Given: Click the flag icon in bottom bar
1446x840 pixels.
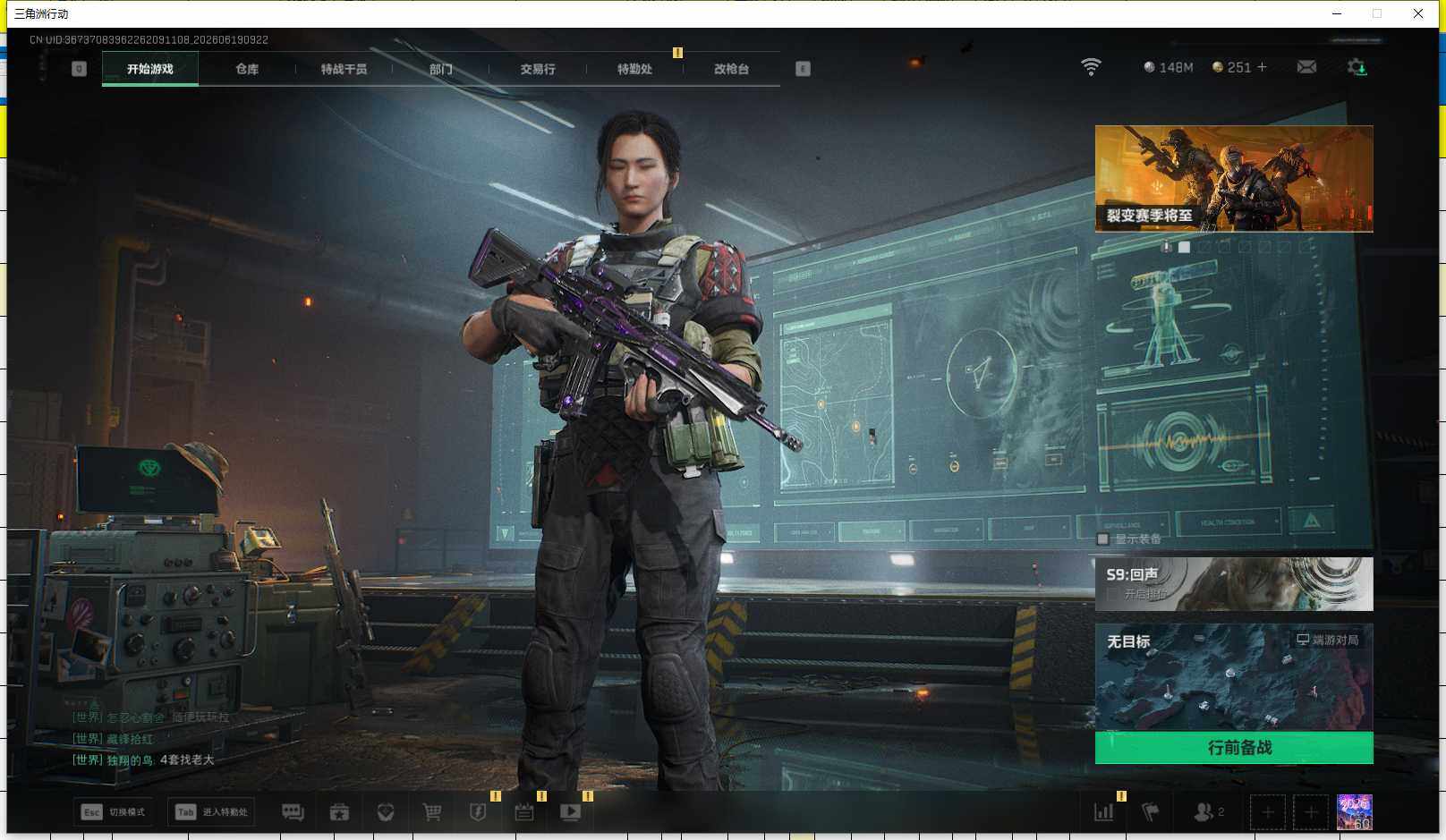Looking at the screenshot, I should (1151, 812).
